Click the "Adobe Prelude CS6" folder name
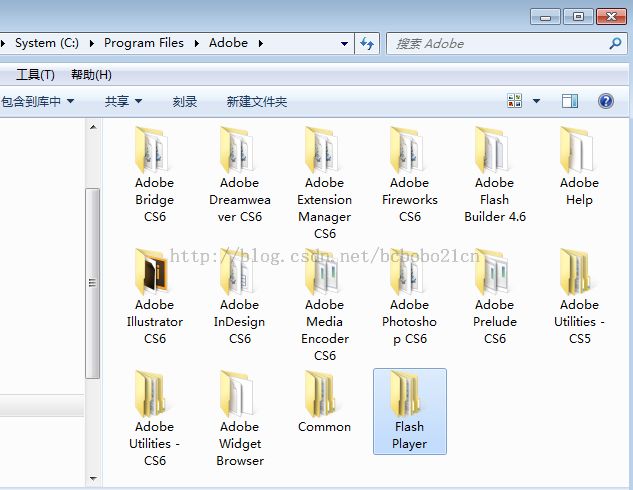This screenshot has width=633, height=490. click(495, 322)
